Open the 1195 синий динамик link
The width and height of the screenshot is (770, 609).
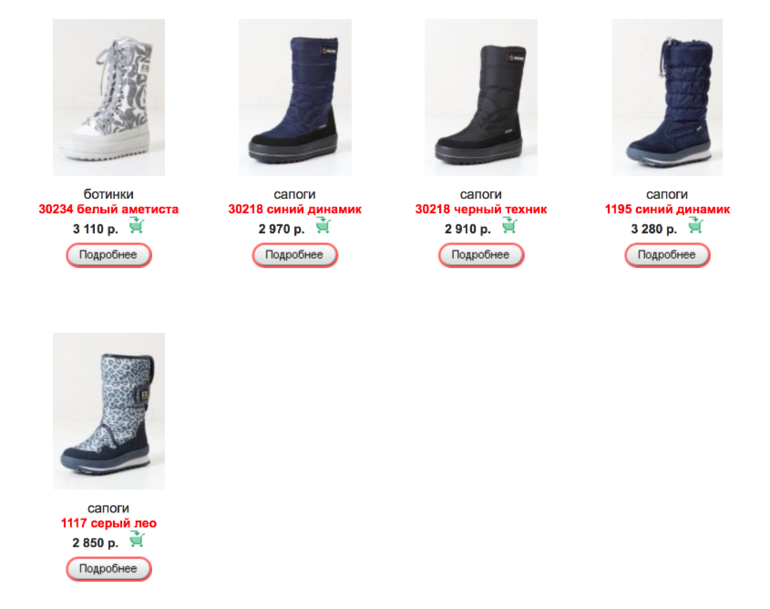pyautogui.click(x=667, y=209)
